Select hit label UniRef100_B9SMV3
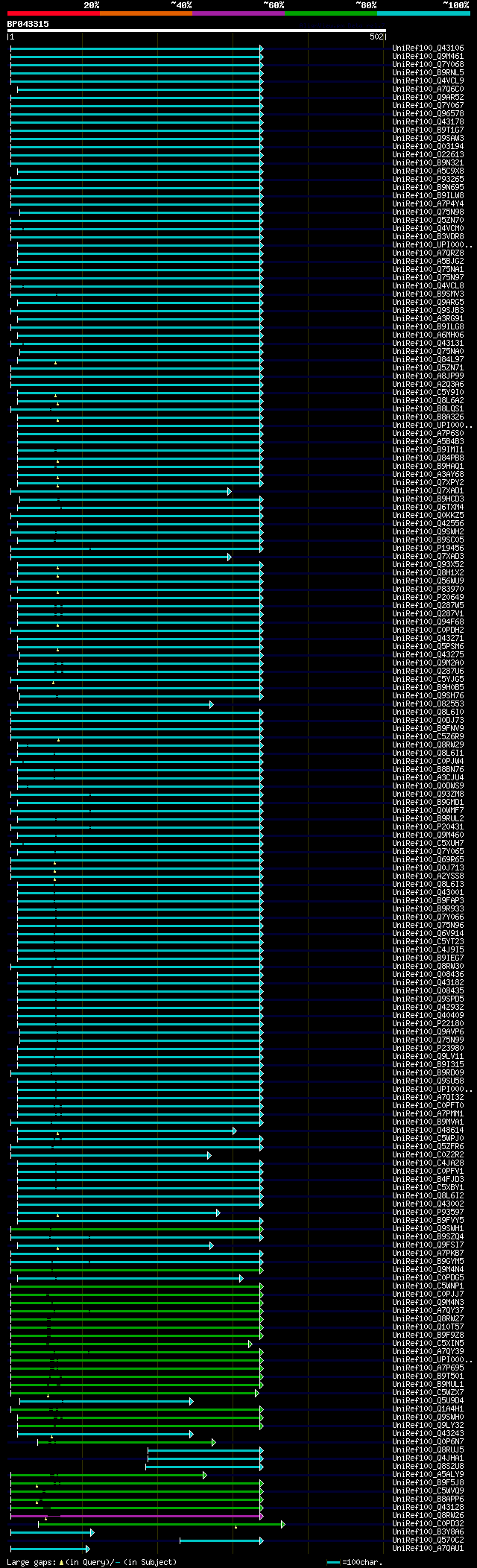The image size is (477, 1568). tap(428, 294)
